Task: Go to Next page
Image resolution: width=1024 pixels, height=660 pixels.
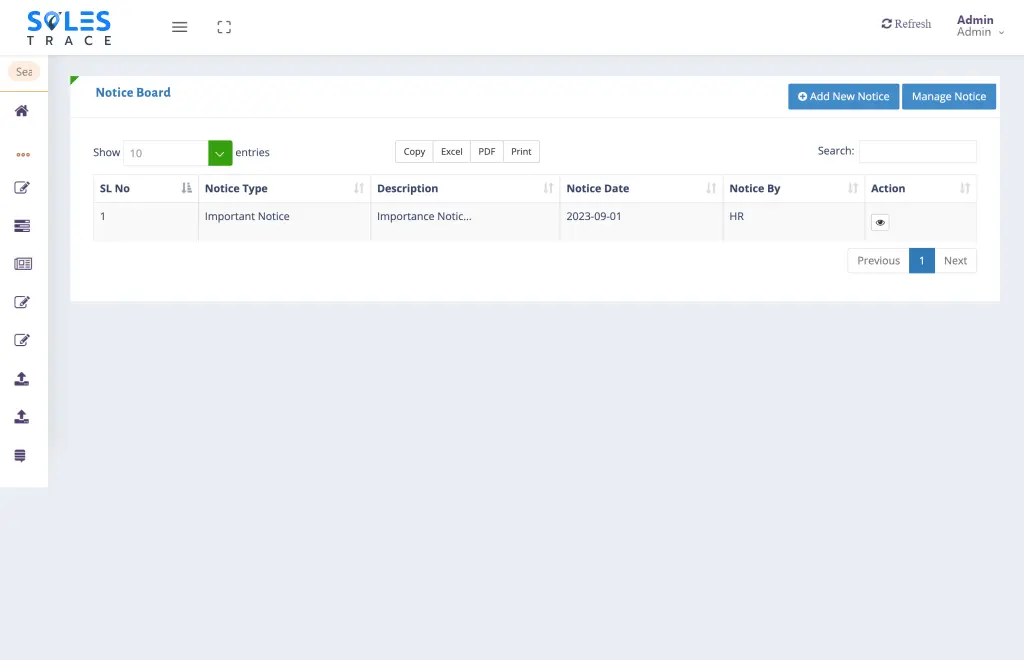Action: 955,260
